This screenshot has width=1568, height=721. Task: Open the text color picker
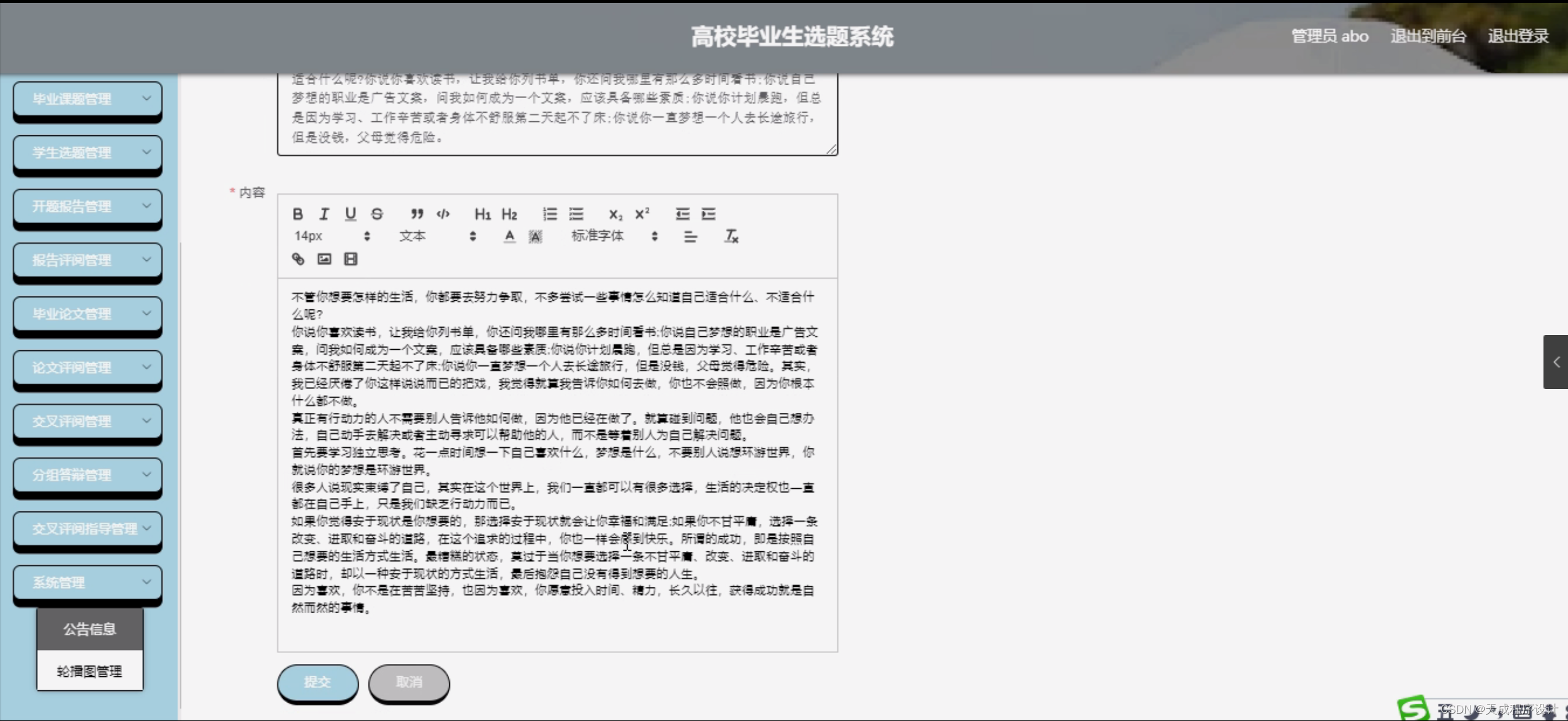[509, 236]
